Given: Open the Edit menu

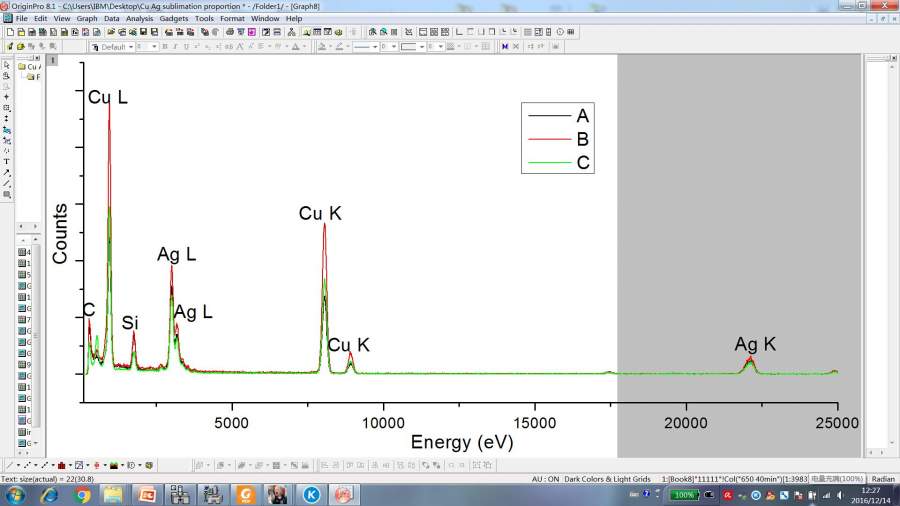Looking at the screenshot, I should 40,18.
